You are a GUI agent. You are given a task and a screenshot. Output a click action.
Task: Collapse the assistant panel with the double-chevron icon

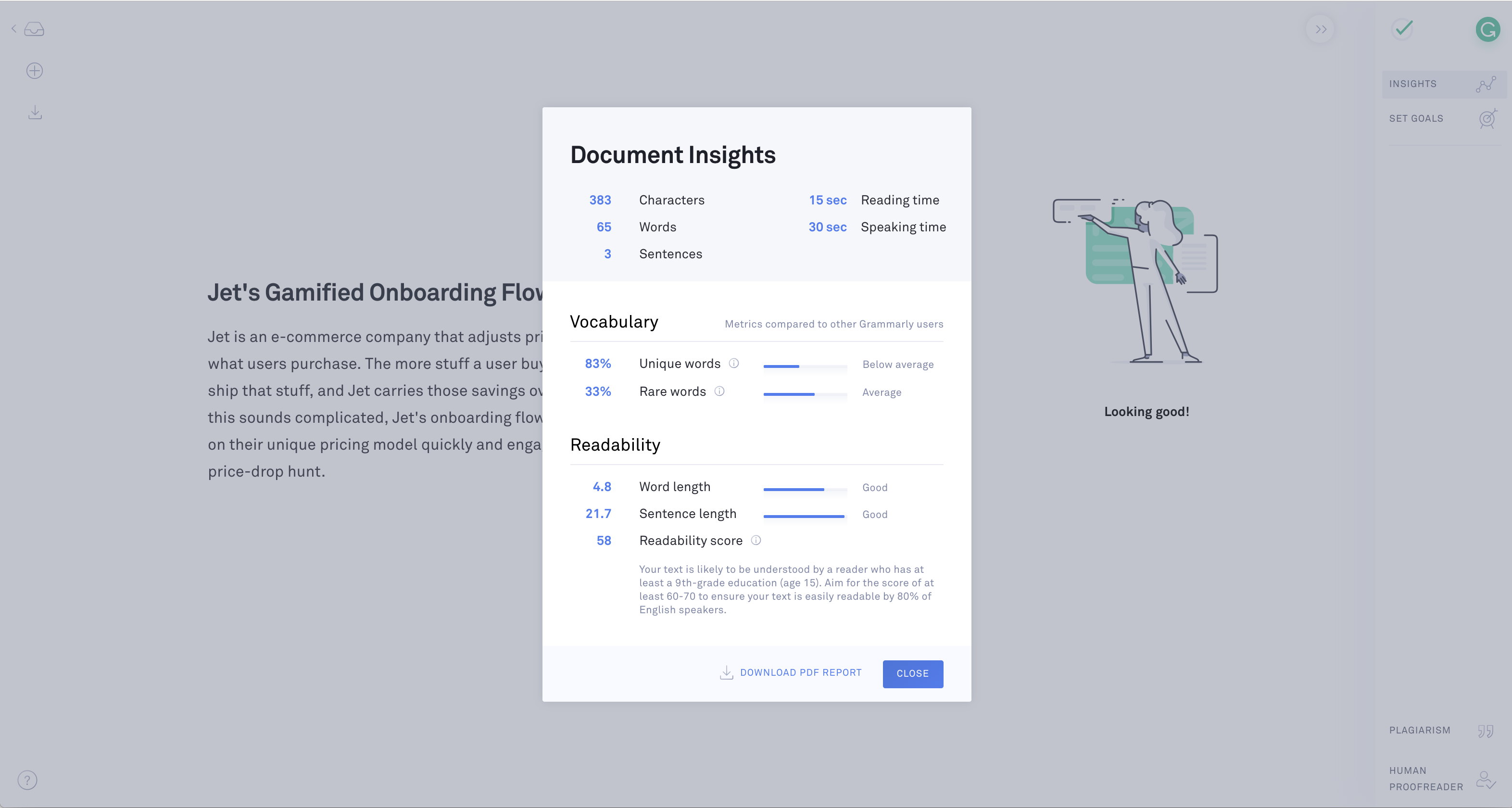pos(1321,29)
